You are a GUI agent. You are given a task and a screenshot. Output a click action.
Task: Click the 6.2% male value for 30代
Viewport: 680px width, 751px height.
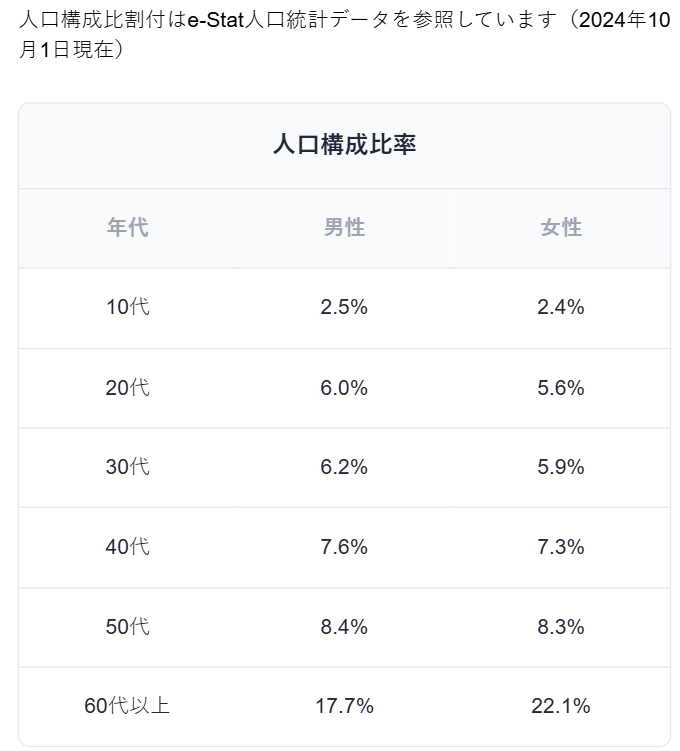pyautogui.click(x=344, y=467)
